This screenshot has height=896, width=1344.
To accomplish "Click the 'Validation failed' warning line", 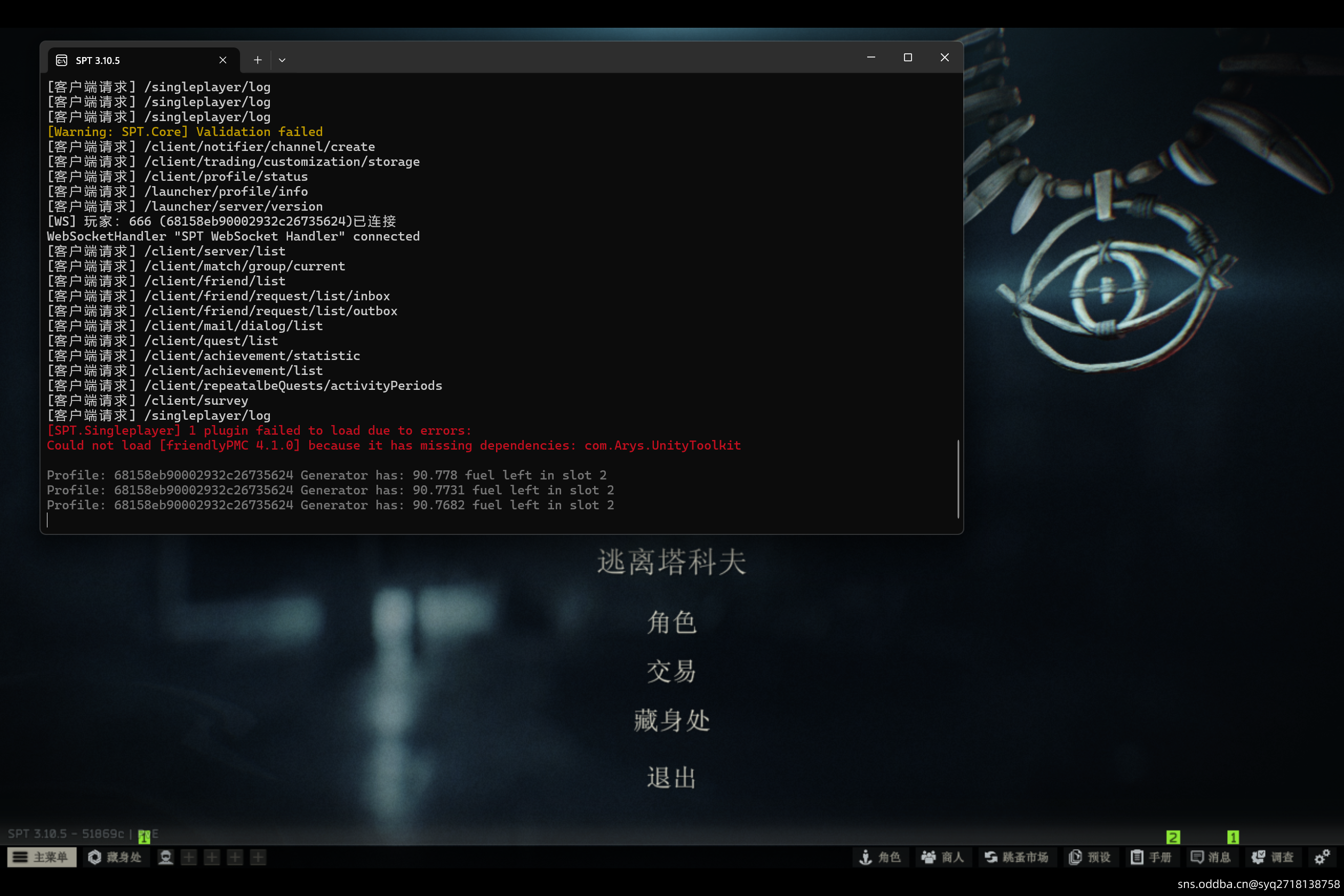I will click(x=185, y=132).
